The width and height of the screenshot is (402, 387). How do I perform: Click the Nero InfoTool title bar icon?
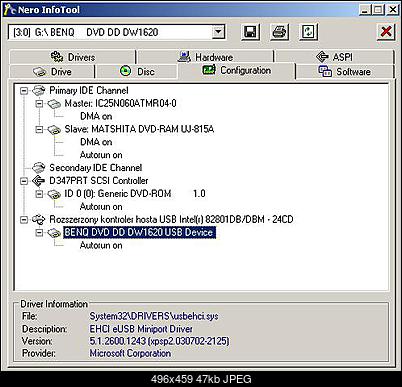click(x=9, y=9)
